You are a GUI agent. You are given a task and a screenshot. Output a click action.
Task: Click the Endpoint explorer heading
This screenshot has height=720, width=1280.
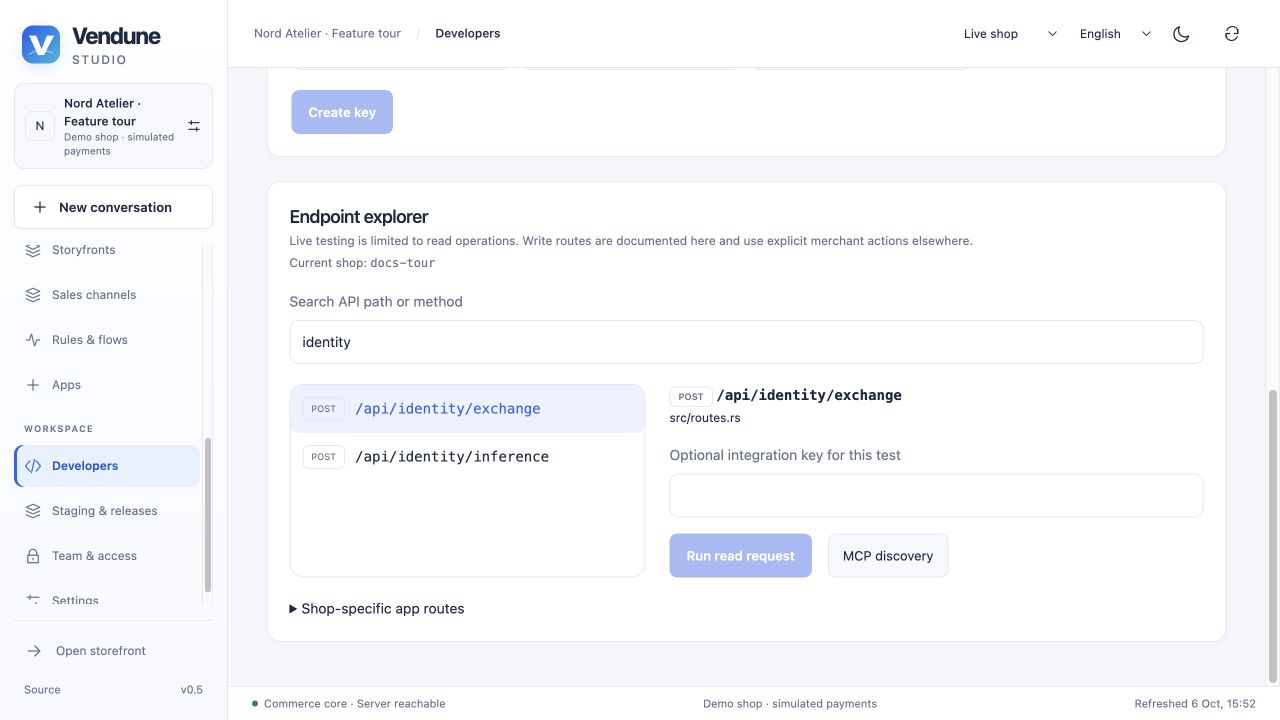(x=359, y=217)
